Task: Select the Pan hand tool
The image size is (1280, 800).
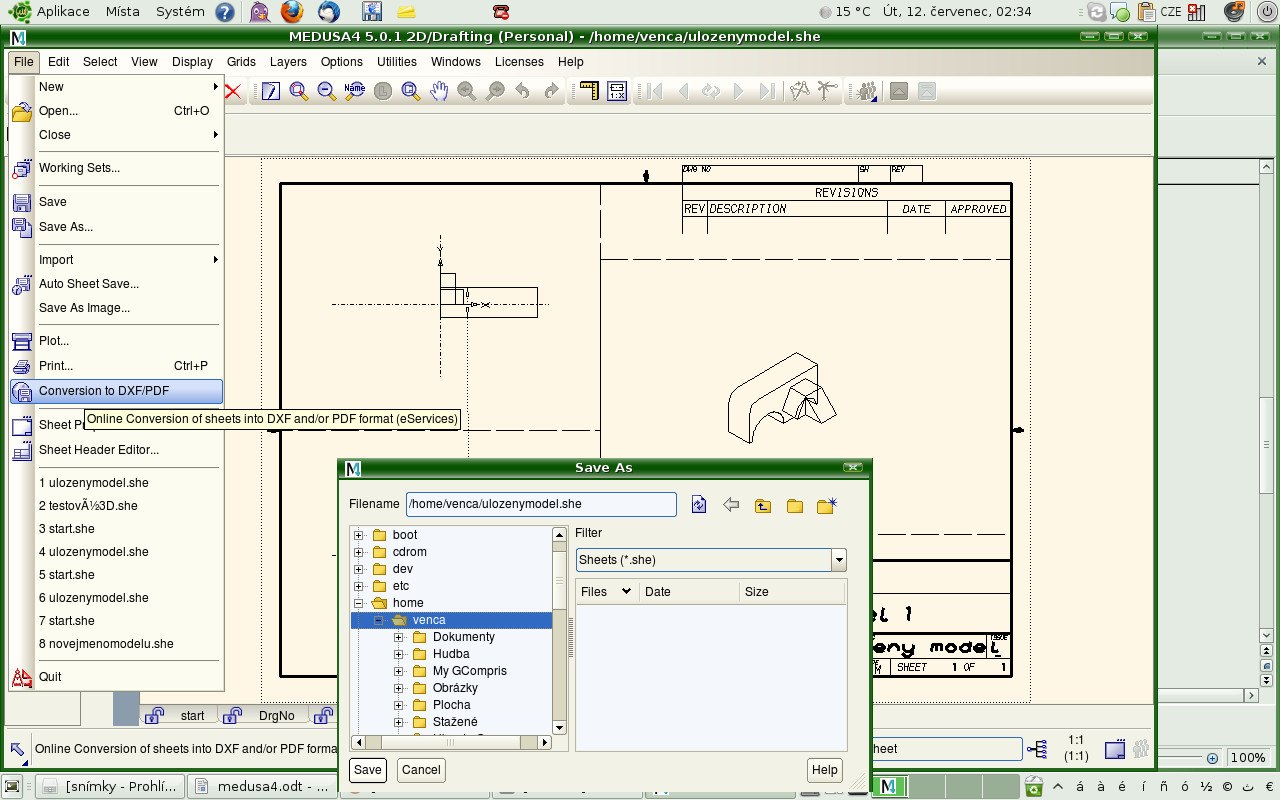Action: [x=439, y=91]
